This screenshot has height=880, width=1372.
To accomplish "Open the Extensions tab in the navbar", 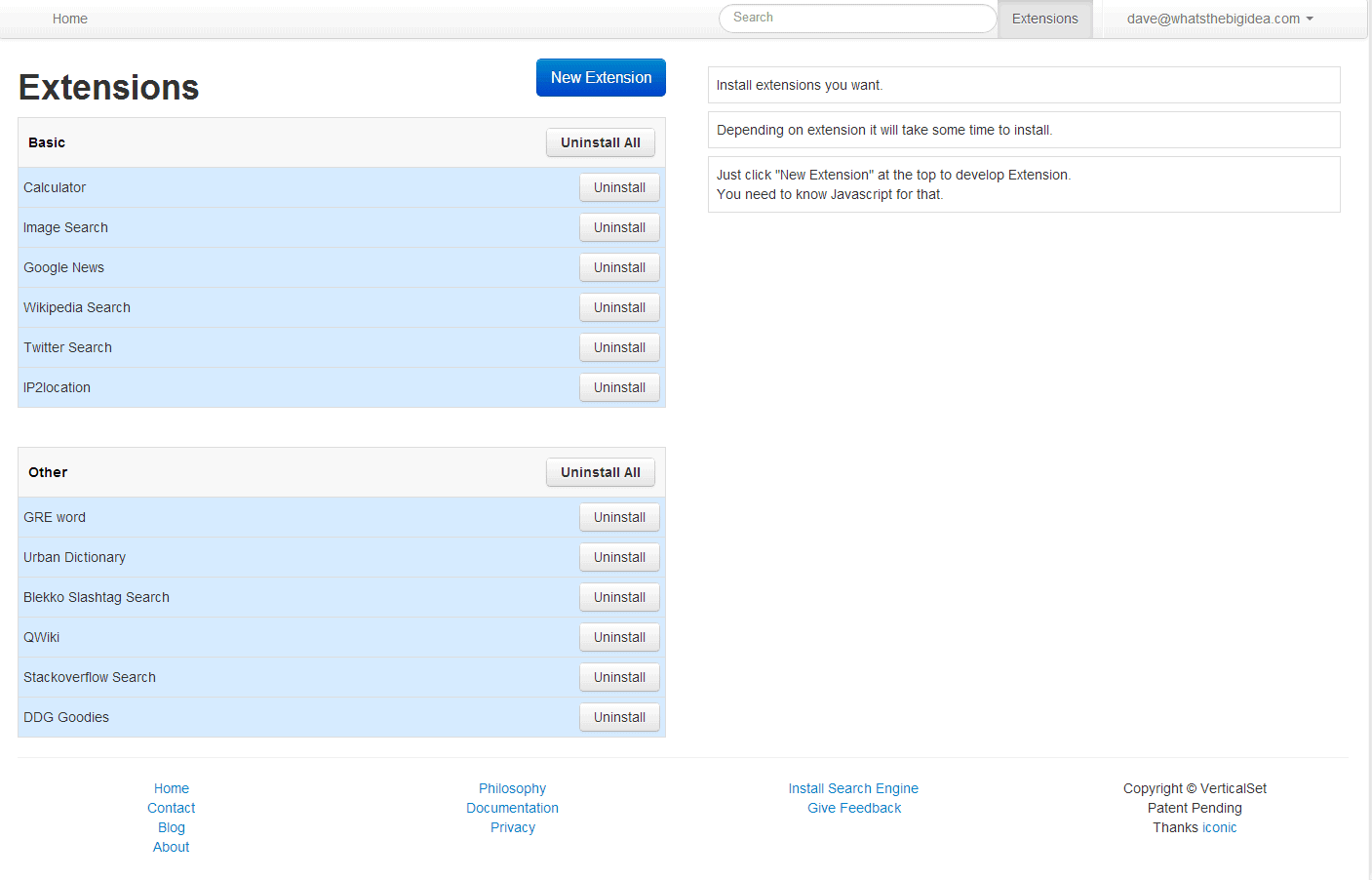I will click(1045, 19).
